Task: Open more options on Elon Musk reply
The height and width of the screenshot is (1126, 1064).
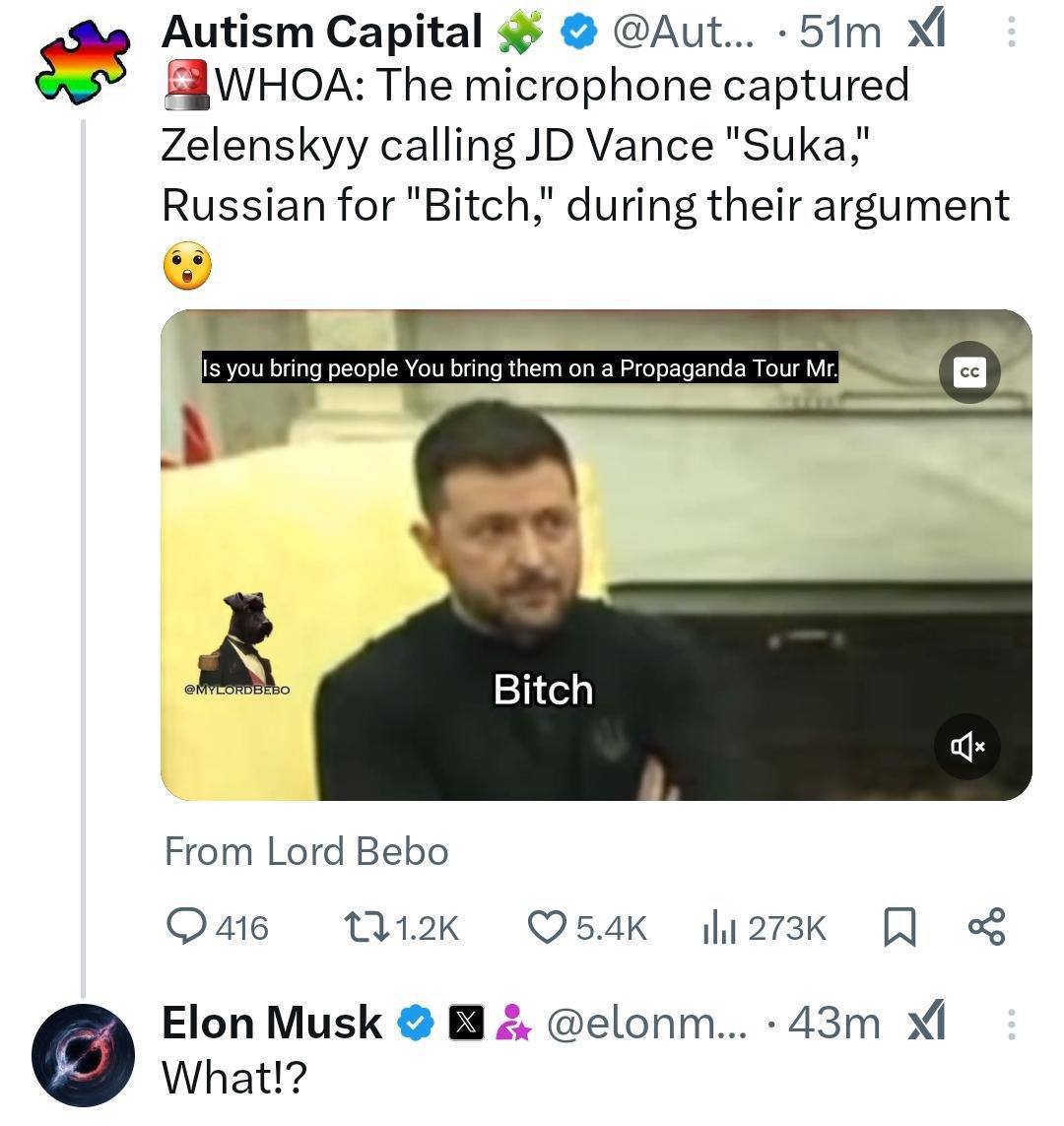Action: click(x=1010, y=1026)
